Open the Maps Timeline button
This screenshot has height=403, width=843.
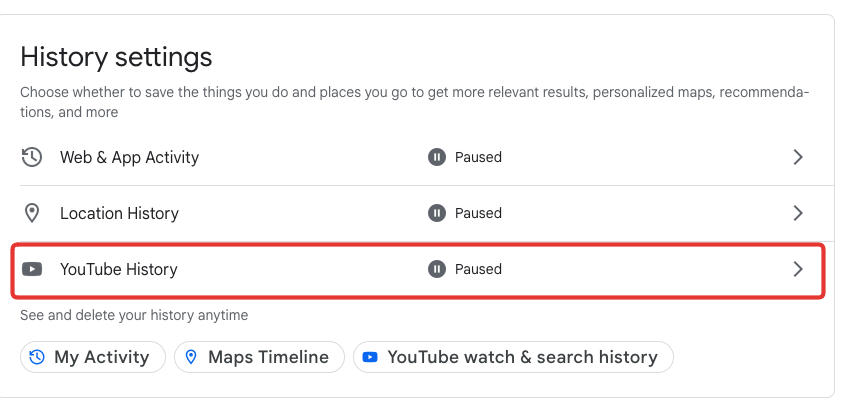point(259,357)
